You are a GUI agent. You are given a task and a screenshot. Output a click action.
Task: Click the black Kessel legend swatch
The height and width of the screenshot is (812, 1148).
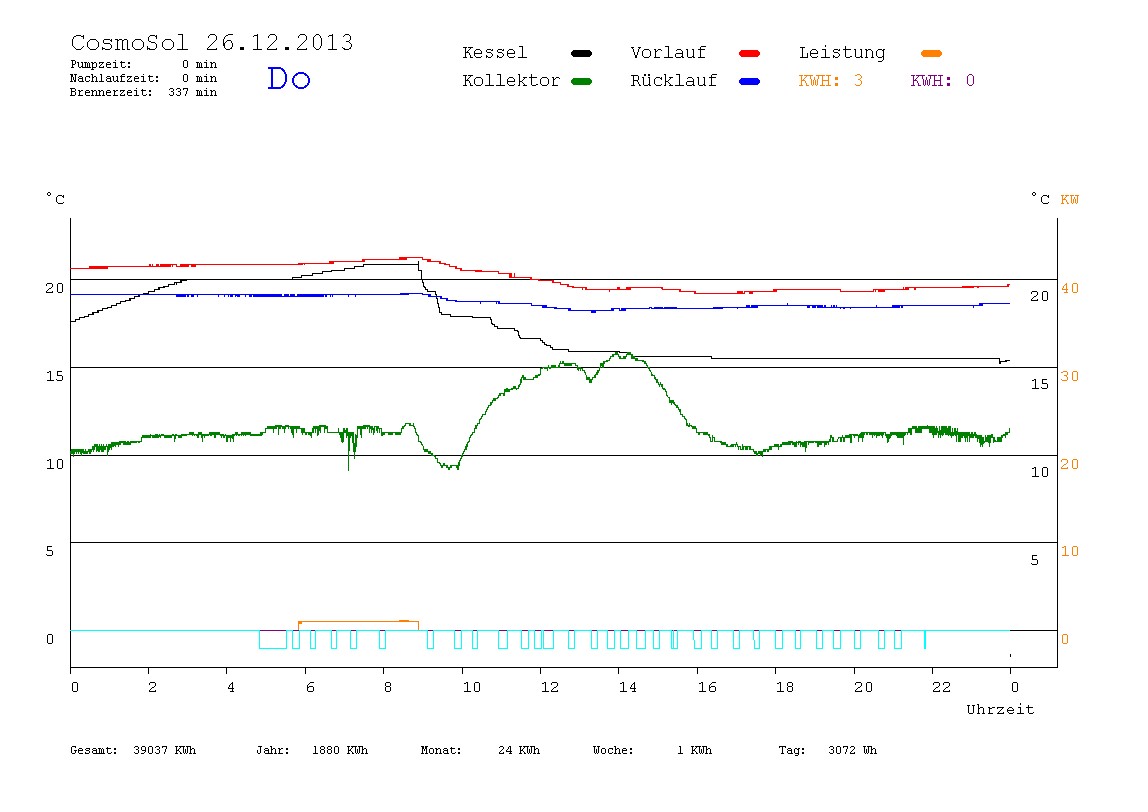581,53
